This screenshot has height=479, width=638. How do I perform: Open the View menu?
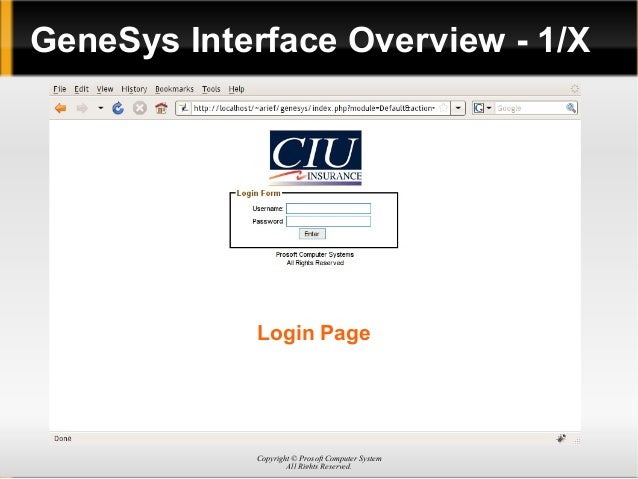tap(105, 89)
